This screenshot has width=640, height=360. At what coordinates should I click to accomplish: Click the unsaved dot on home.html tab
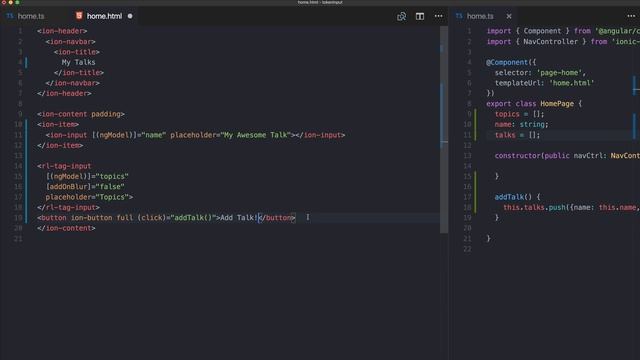click(x=130, y=16)
